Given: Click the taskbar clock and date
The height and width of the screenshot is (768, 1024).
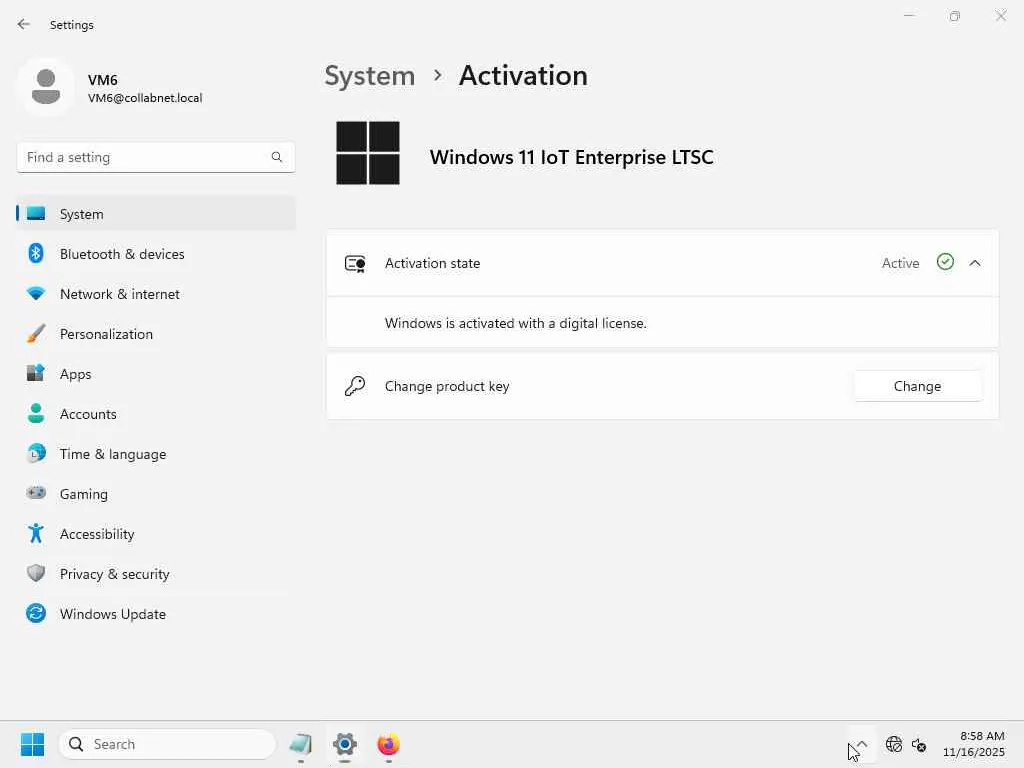Looking at the screenshot, I should click(x=973, y=744).
